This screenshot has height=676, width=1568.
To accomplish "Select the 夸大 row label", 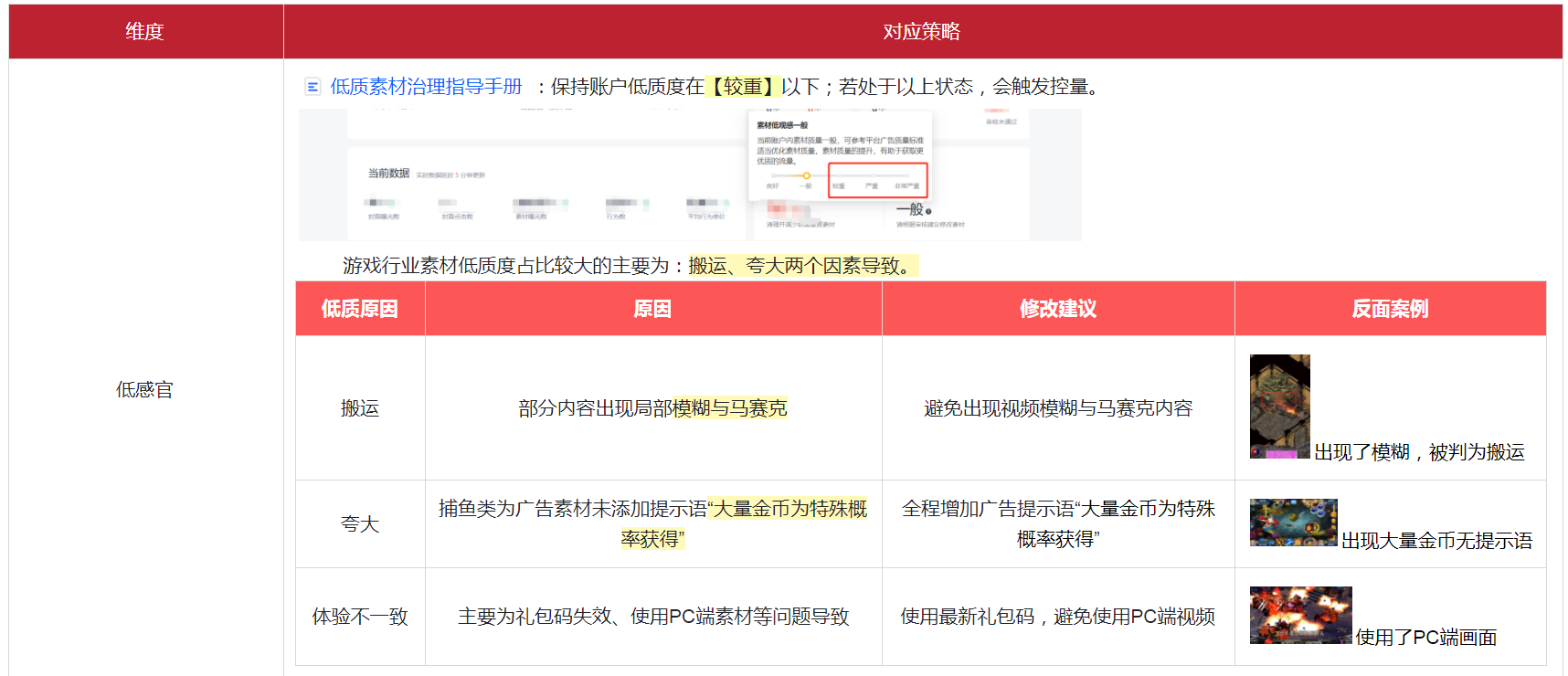I will (x=360, y=524).
